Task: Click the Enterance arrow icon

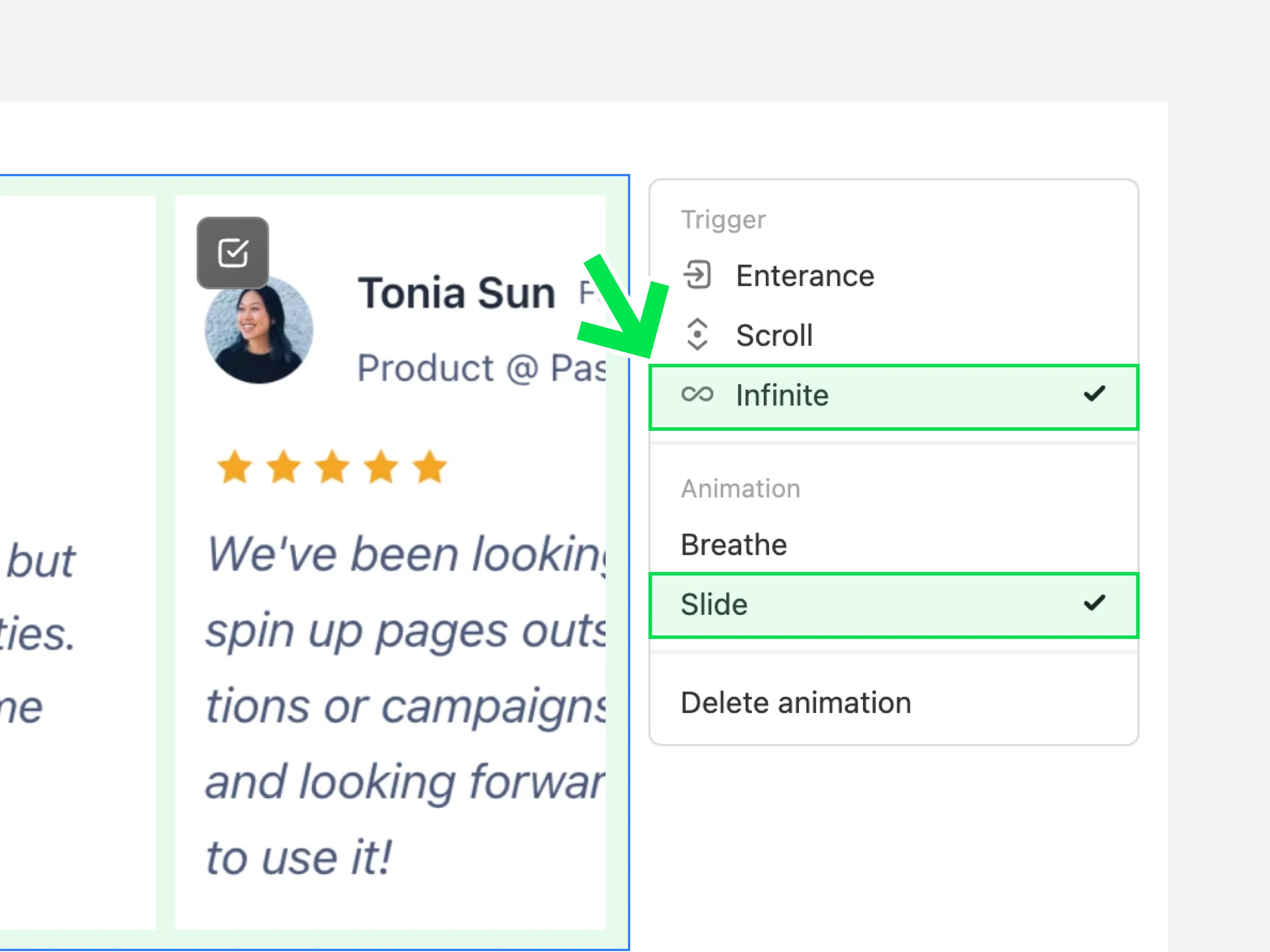Action: (x=697, y=275)
